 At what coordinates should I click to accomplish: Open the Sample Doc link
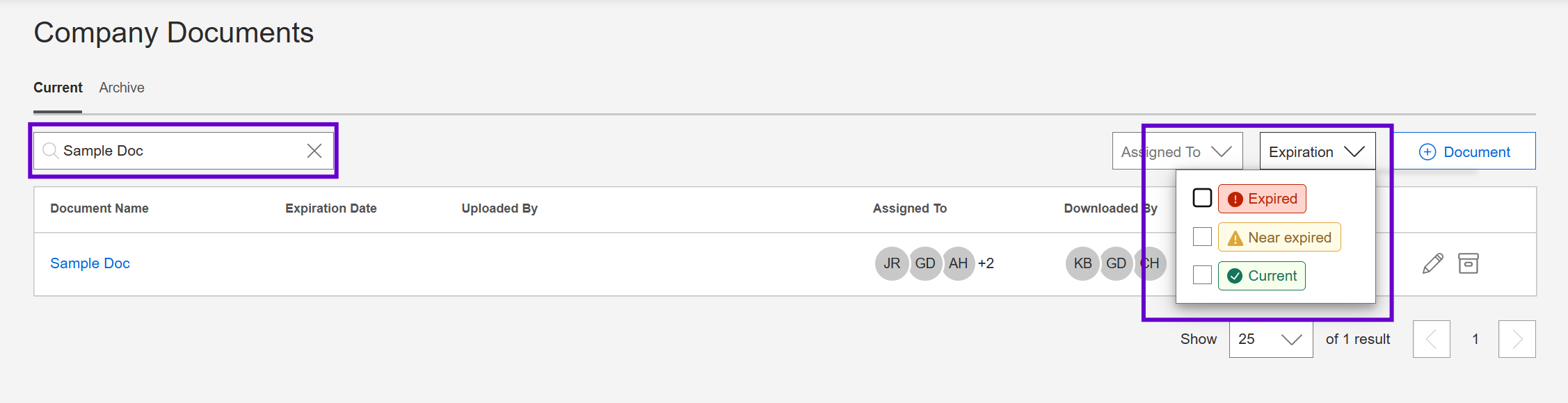[90, 263]
